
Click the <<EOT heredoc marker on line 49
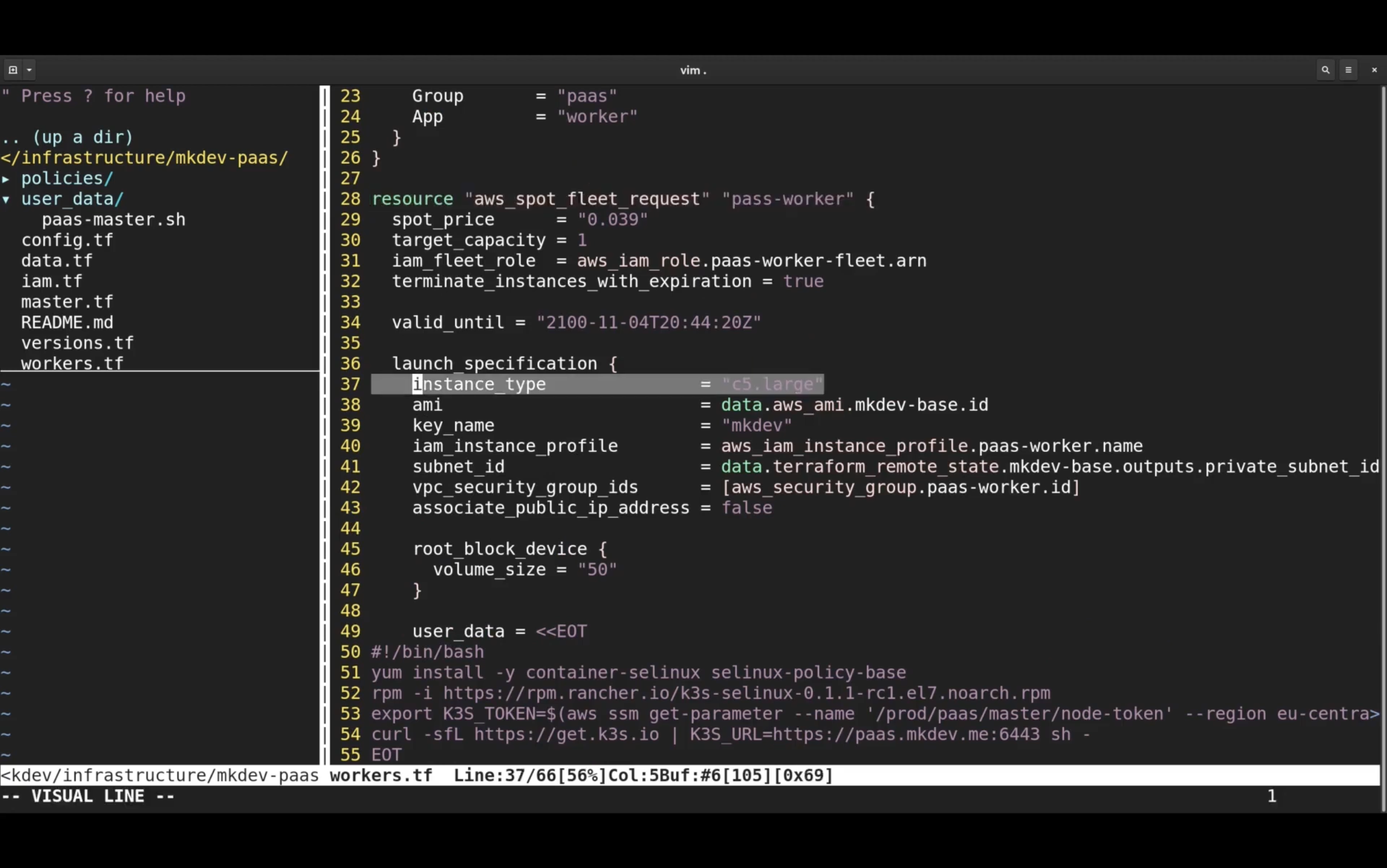coord(561,632)
